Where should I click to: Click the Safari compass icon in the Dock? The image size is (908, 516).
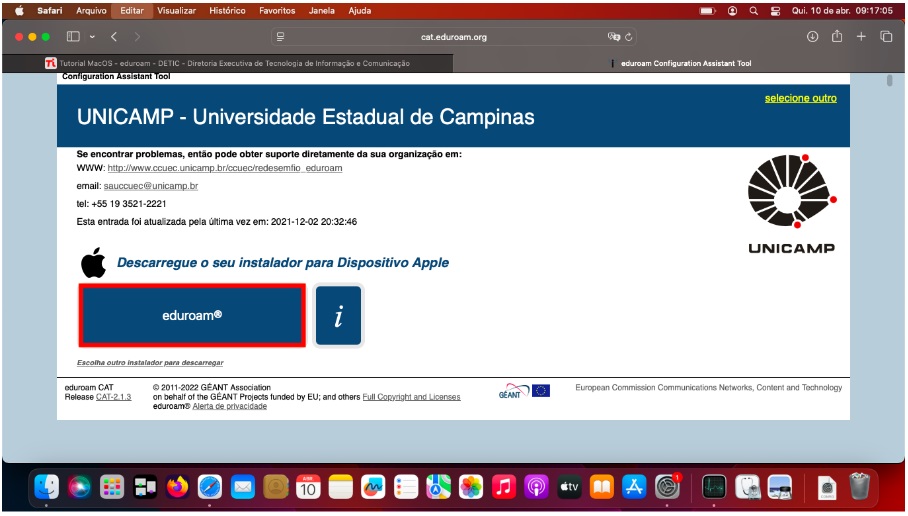coord(210,487)
